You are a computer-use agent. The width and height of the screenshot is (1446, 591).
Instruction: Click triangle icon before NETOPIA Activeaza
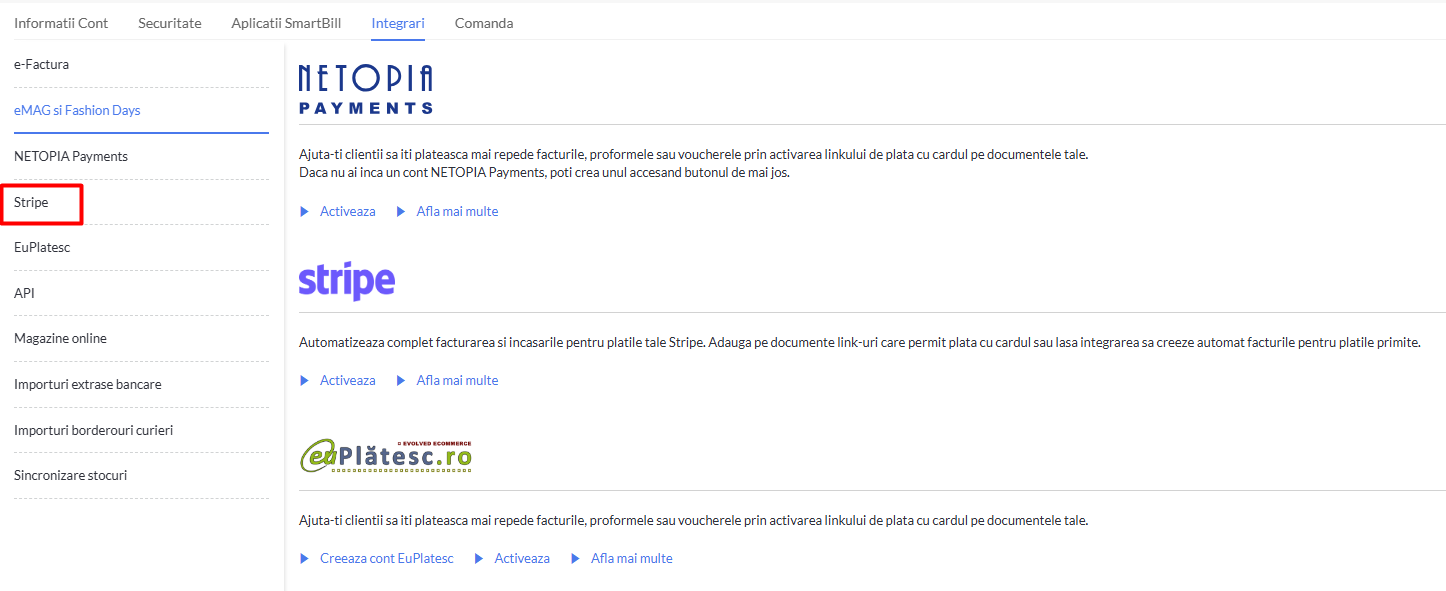(x=305, y=212)
